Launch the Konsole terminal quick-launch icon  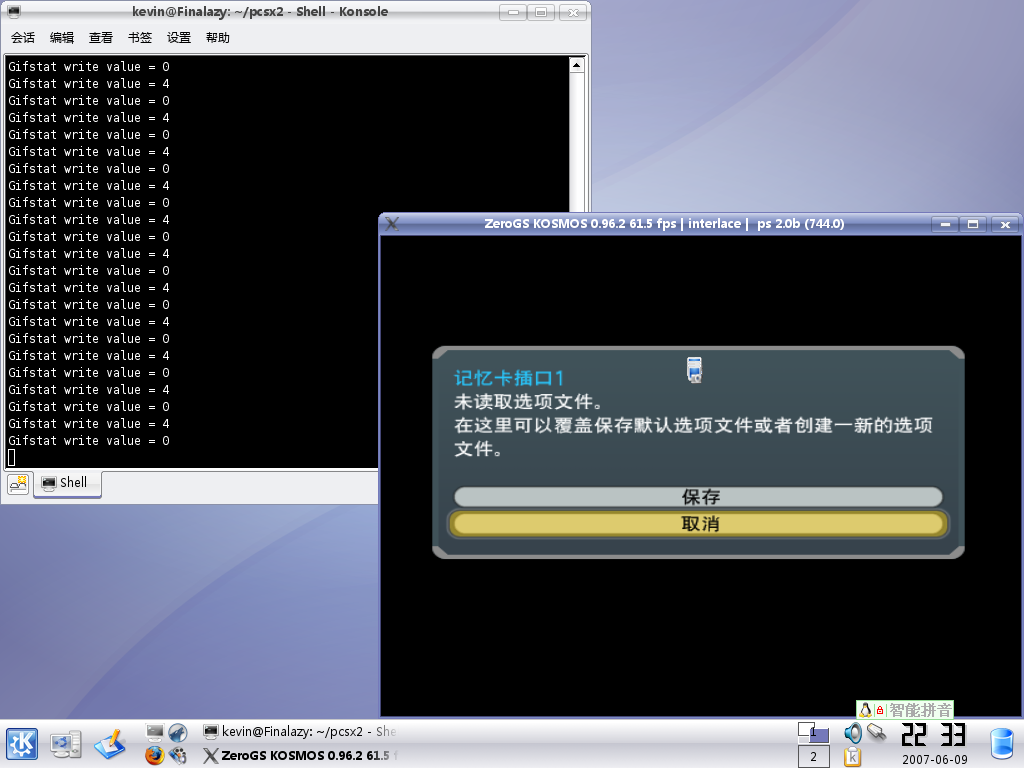pyautogui.click(x=155, y=732)
